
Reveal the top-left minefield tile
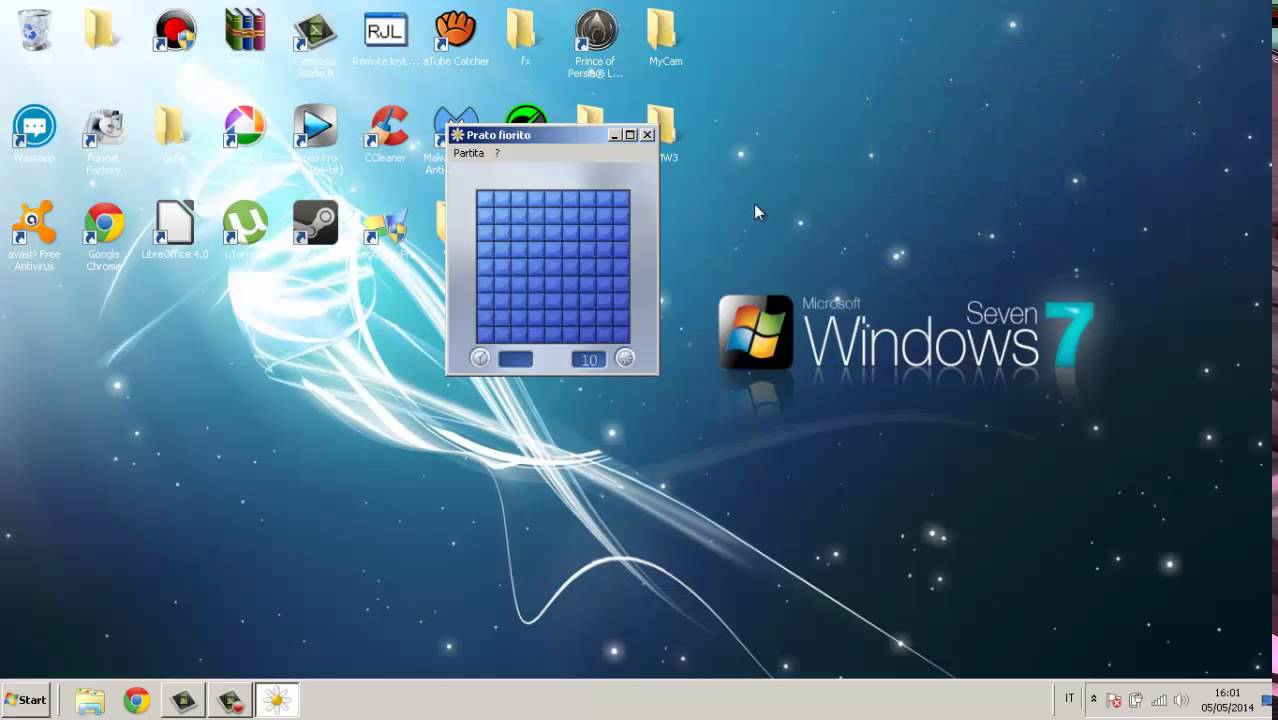coord(486,200)
